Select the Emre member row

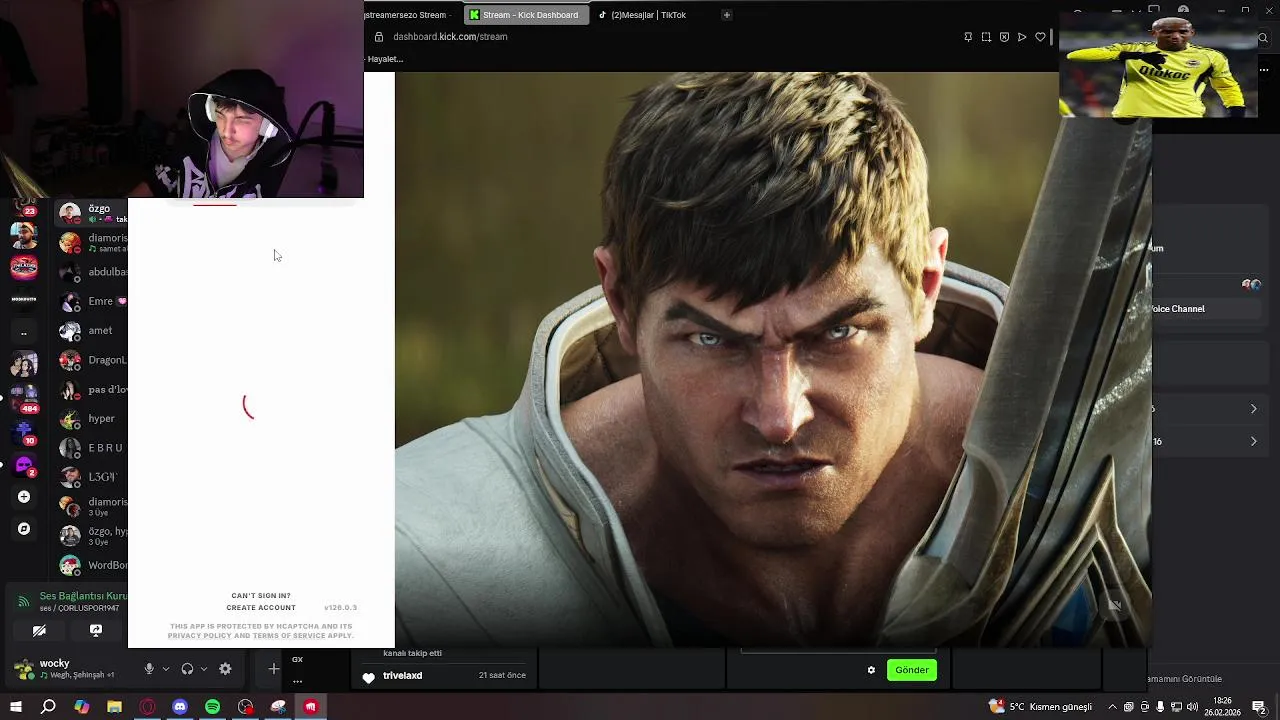point(92,301)
